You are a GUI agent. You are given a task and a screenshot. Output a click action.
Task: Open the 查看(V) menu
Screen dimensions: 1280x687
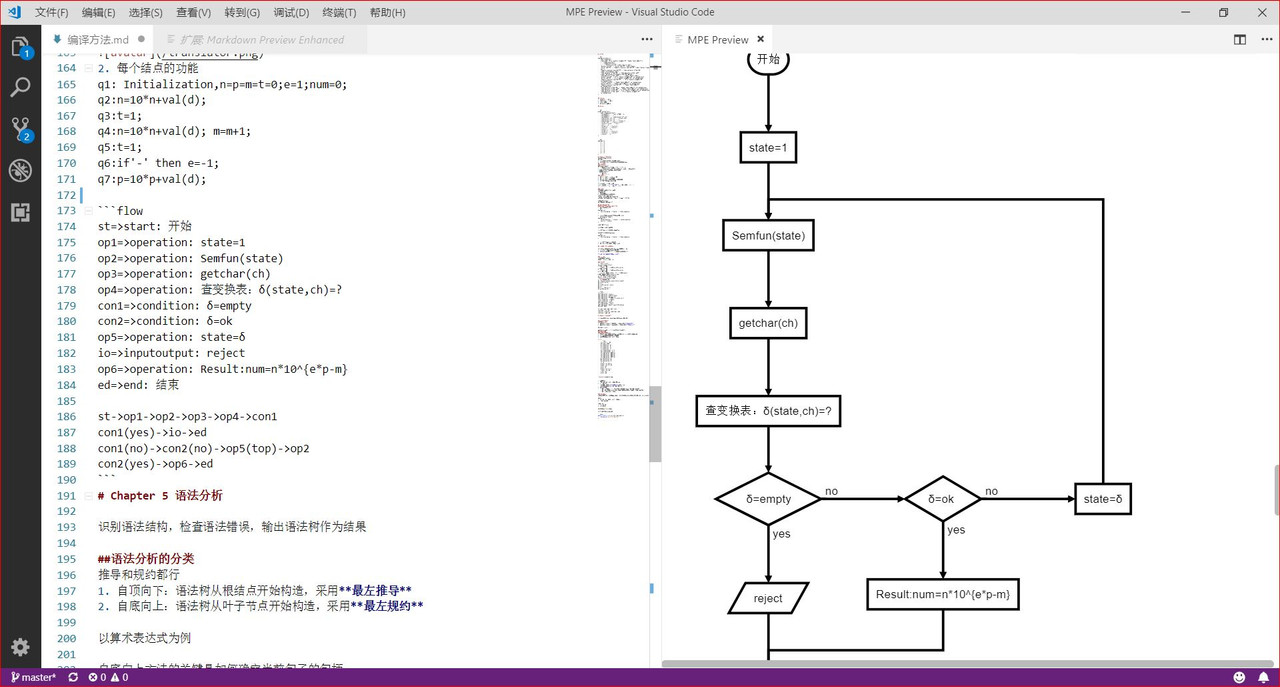pos(193,12)
